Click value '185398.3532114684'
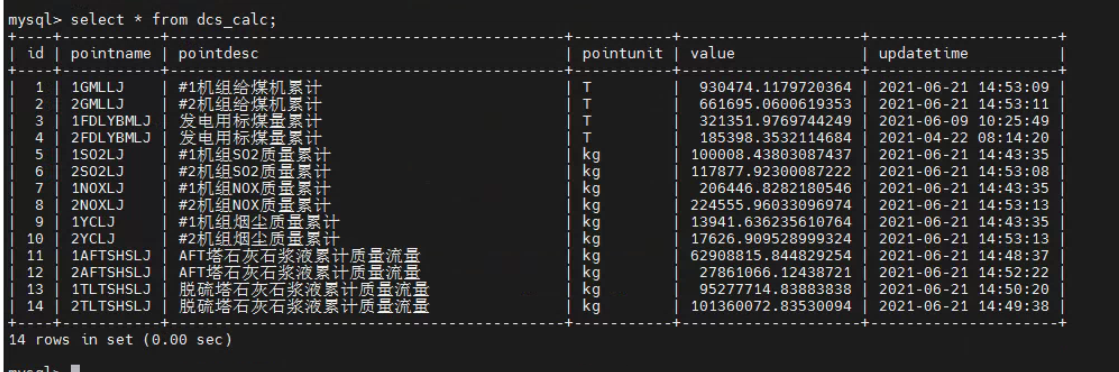Viewport: 1119px width, 372px height. click(775, 138)
